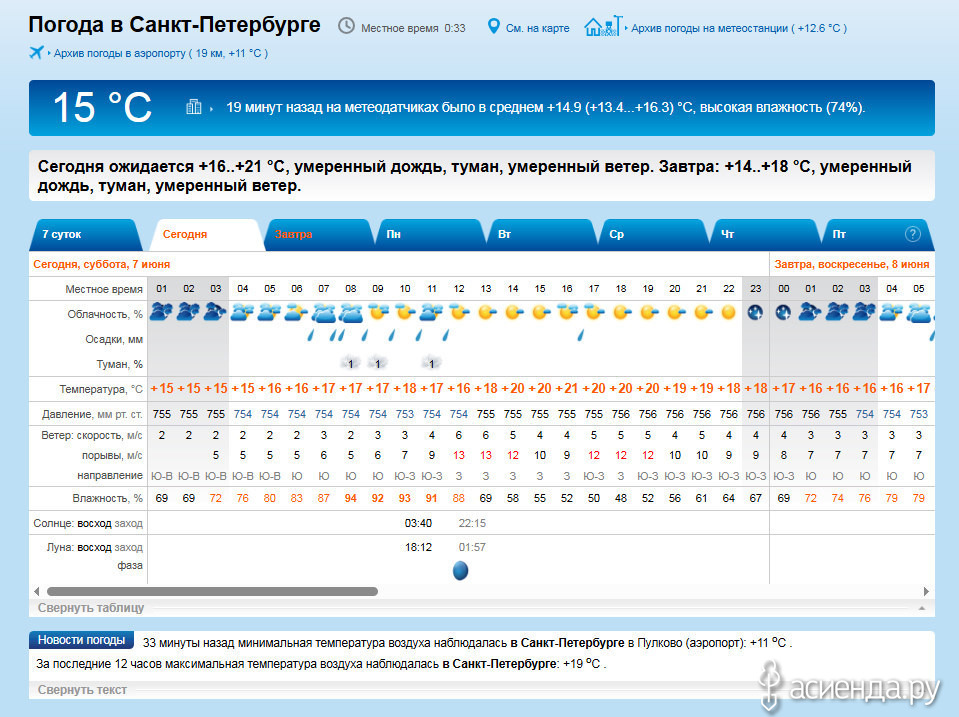Viewport: 959px width, 717px height.
Task: Click collapse triangle at table bottom right
Action: point(922,608)
